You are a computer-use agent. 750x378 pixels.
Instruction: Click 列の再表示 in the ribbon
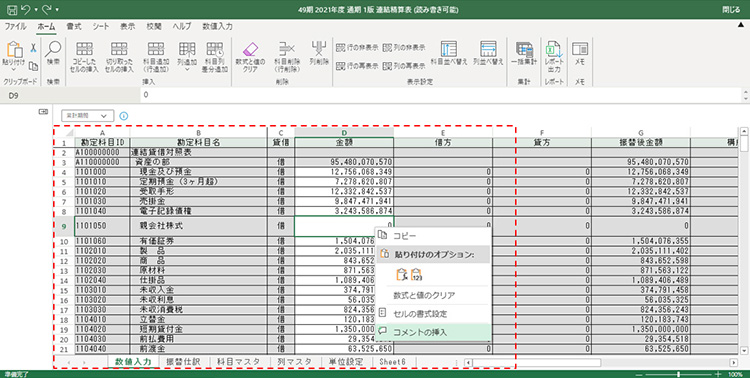[404, 66]
